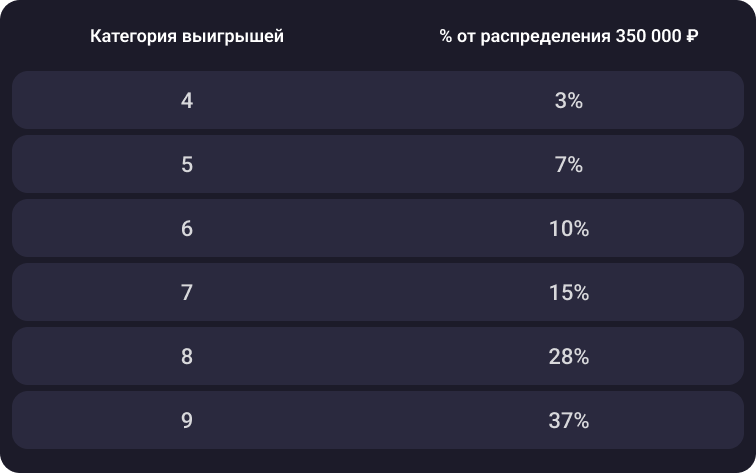Click the "350 000" amount in the header
Screen dimensions: 756x473
(650, 37)
